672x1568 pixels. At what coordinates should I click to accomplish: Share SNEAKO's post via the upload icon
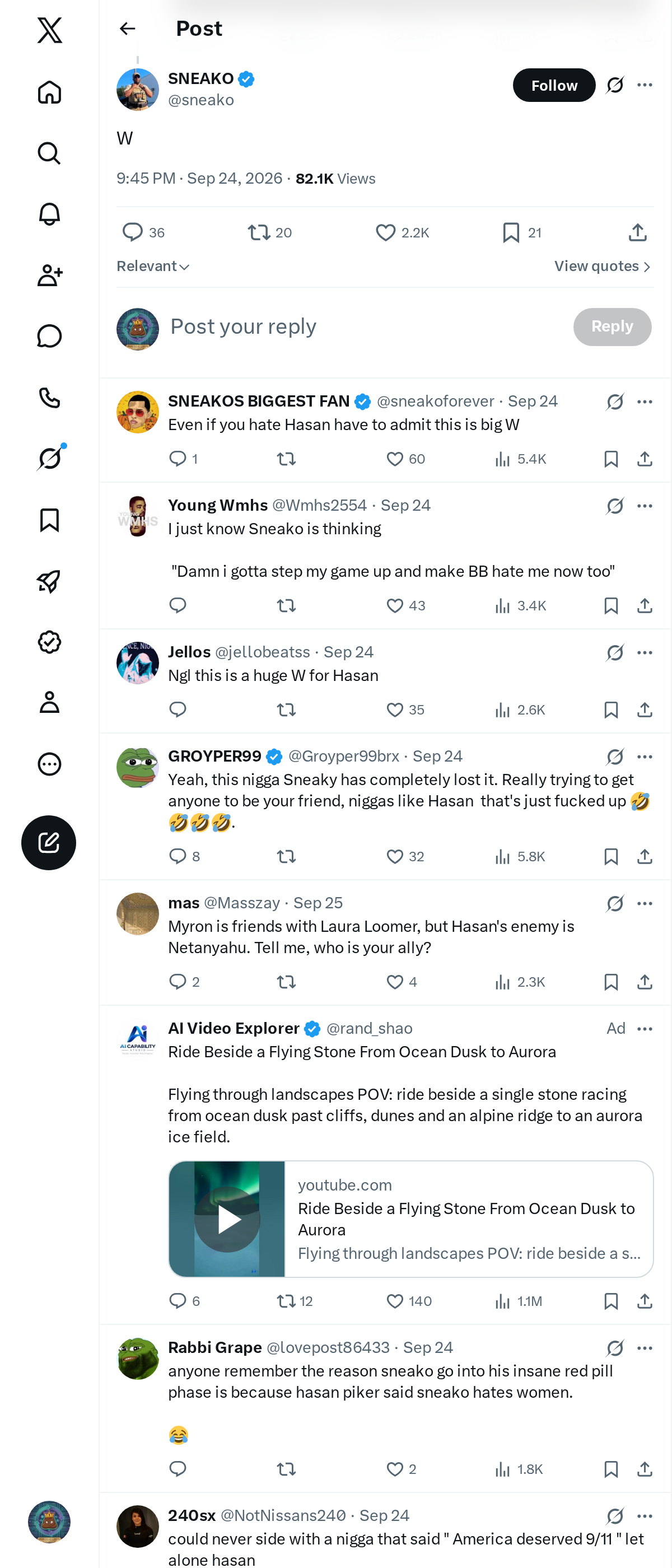tap(637, 232)
